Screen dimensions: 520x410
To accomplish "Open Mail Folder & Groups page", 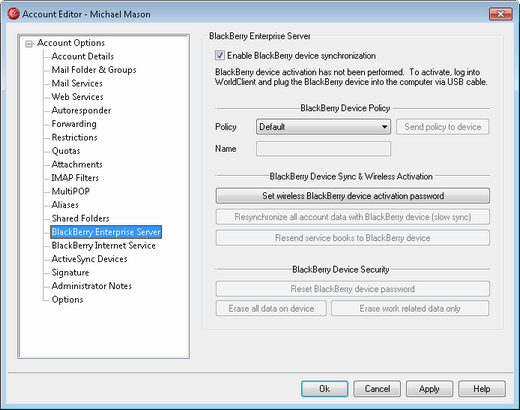I will [94, 70].
